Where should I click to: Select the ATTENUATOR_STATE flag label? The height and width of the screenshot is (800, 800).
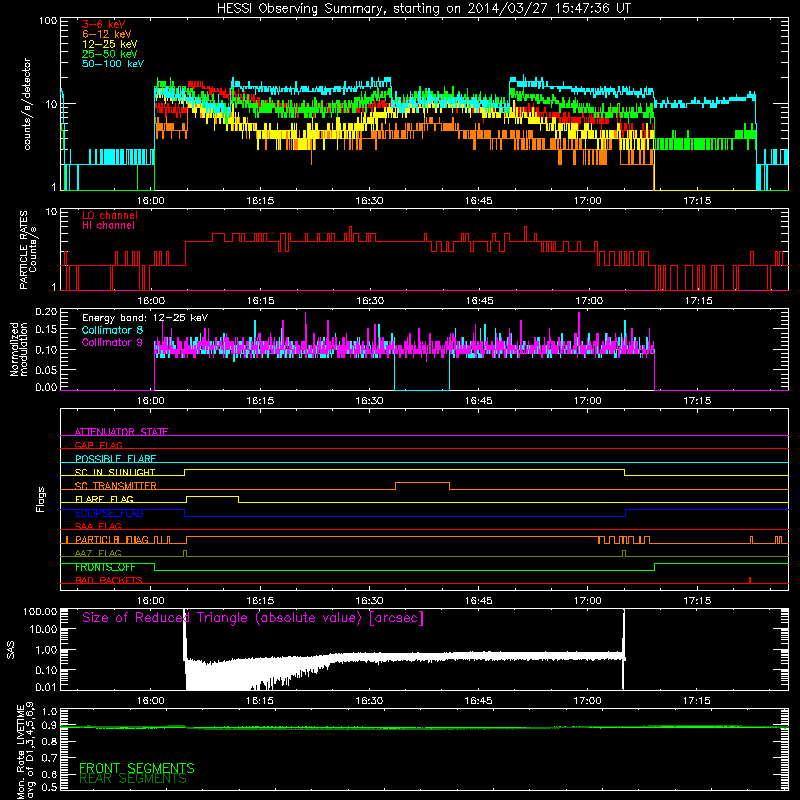pyautogui.click(x=121, y=432)
